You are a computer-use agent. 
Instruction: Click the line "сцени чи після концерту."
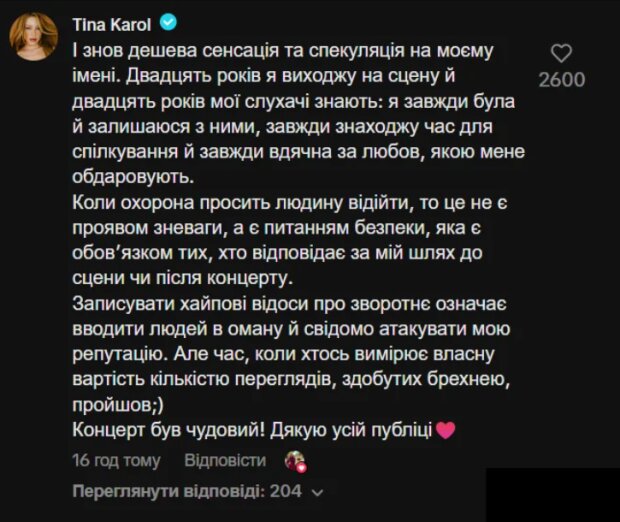(181, 276)
